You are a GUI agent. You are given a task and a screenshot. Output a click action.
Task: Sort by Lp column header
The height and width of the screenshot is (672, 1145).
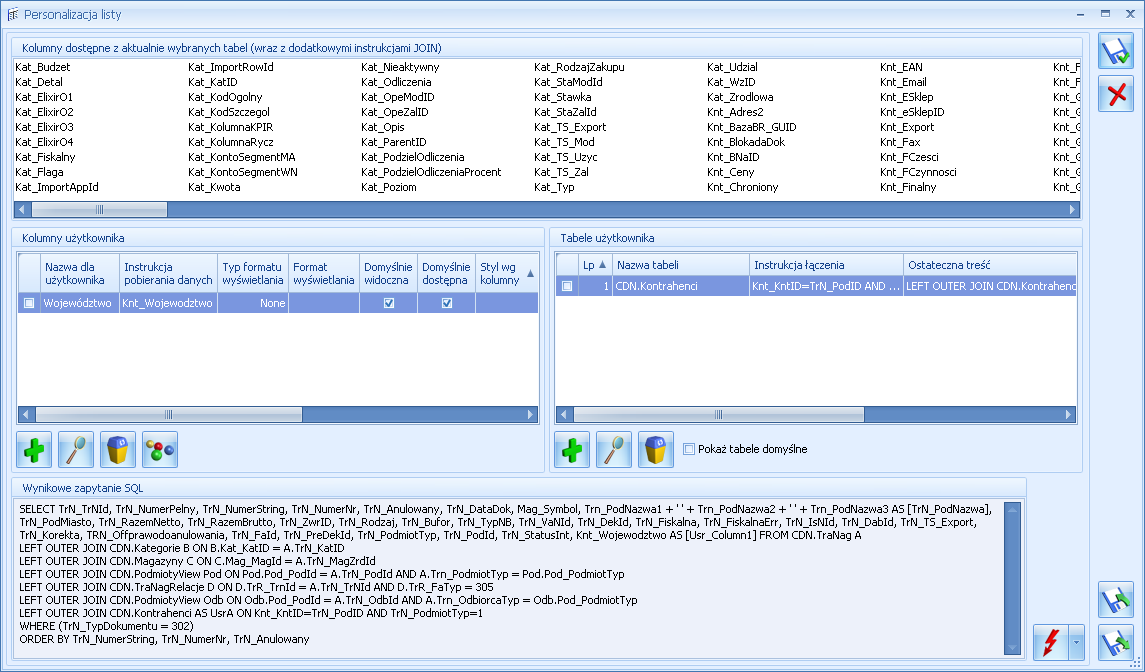(595, 265)
